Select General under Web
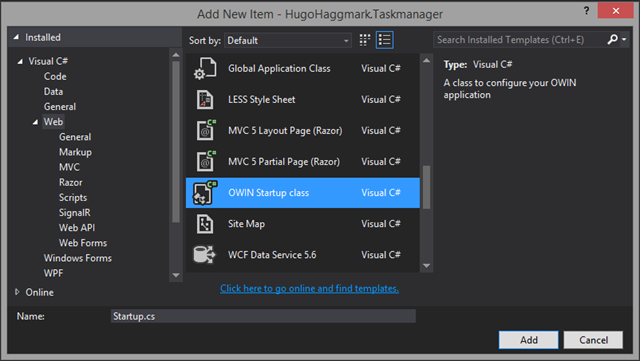This screenshot has height=361, width=640. point(75,137)
